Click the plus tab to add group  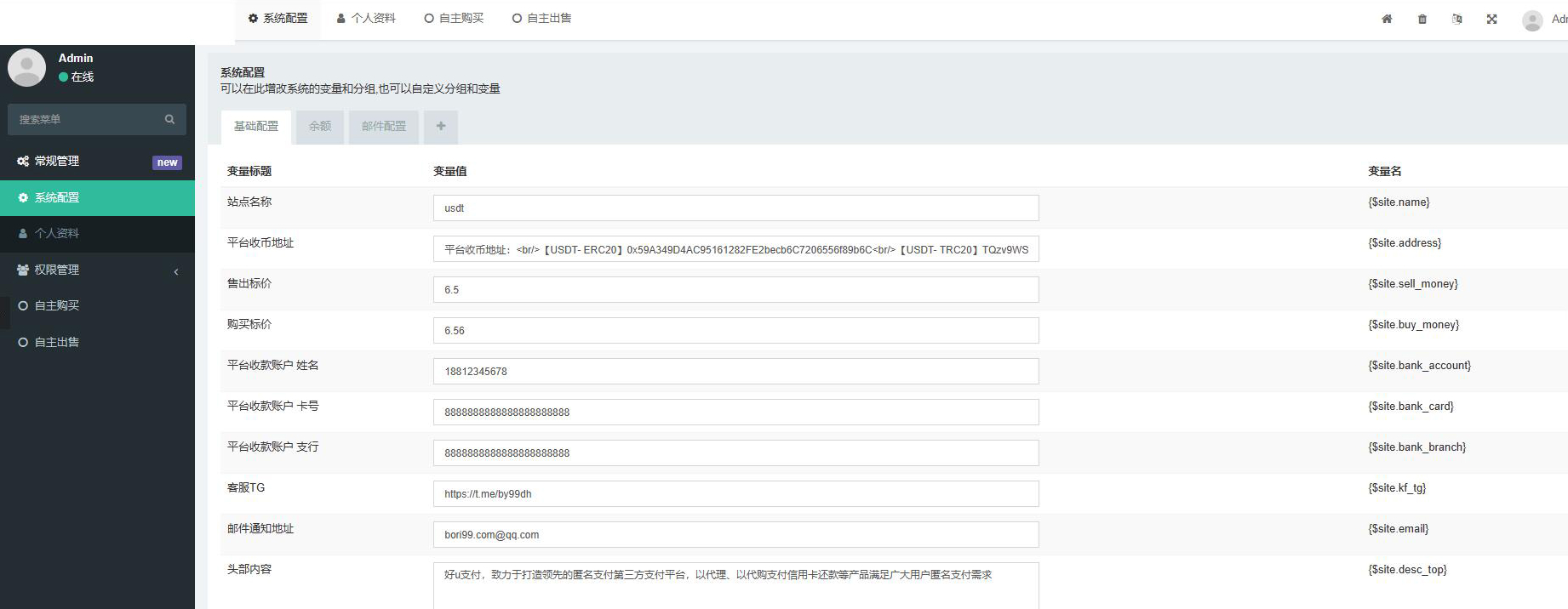click(441, 127)
